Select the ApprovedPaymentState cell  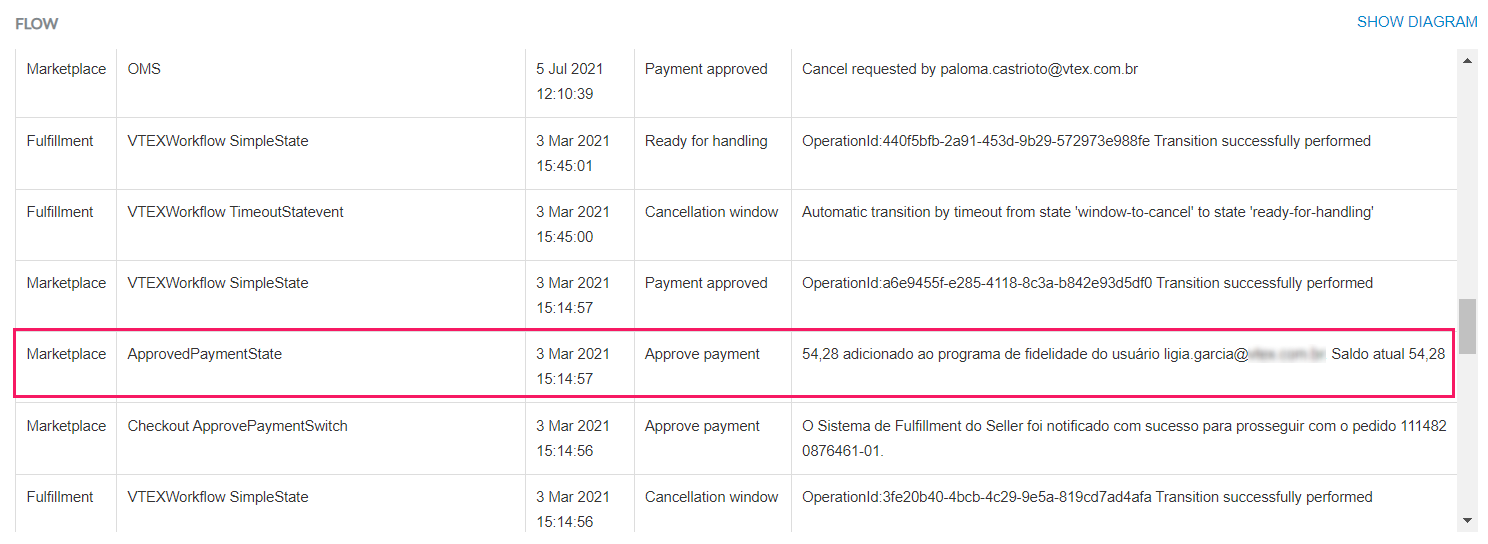204,354
